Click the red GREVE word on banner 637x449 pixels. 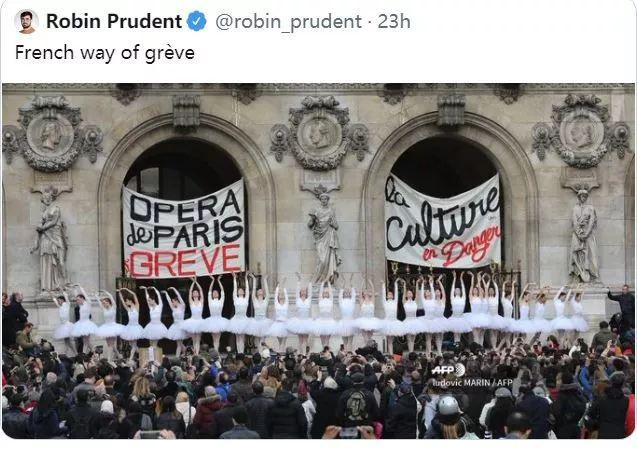[185, 261]
